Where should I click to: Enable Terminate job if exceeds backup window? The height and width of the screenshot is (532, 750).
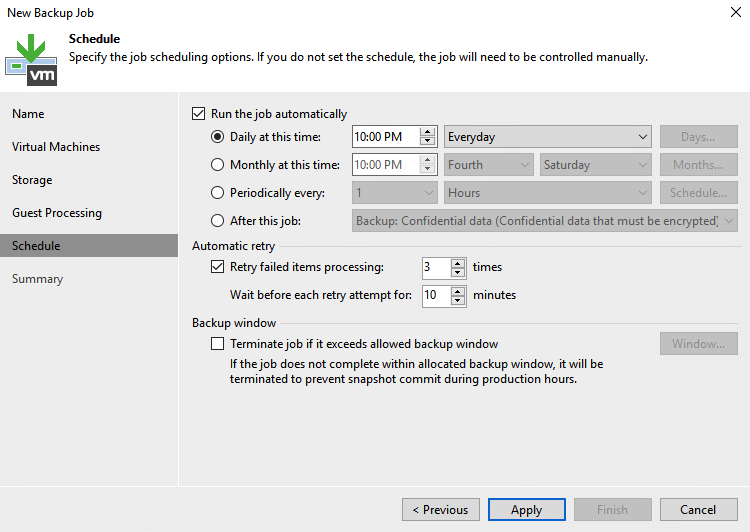217,344
